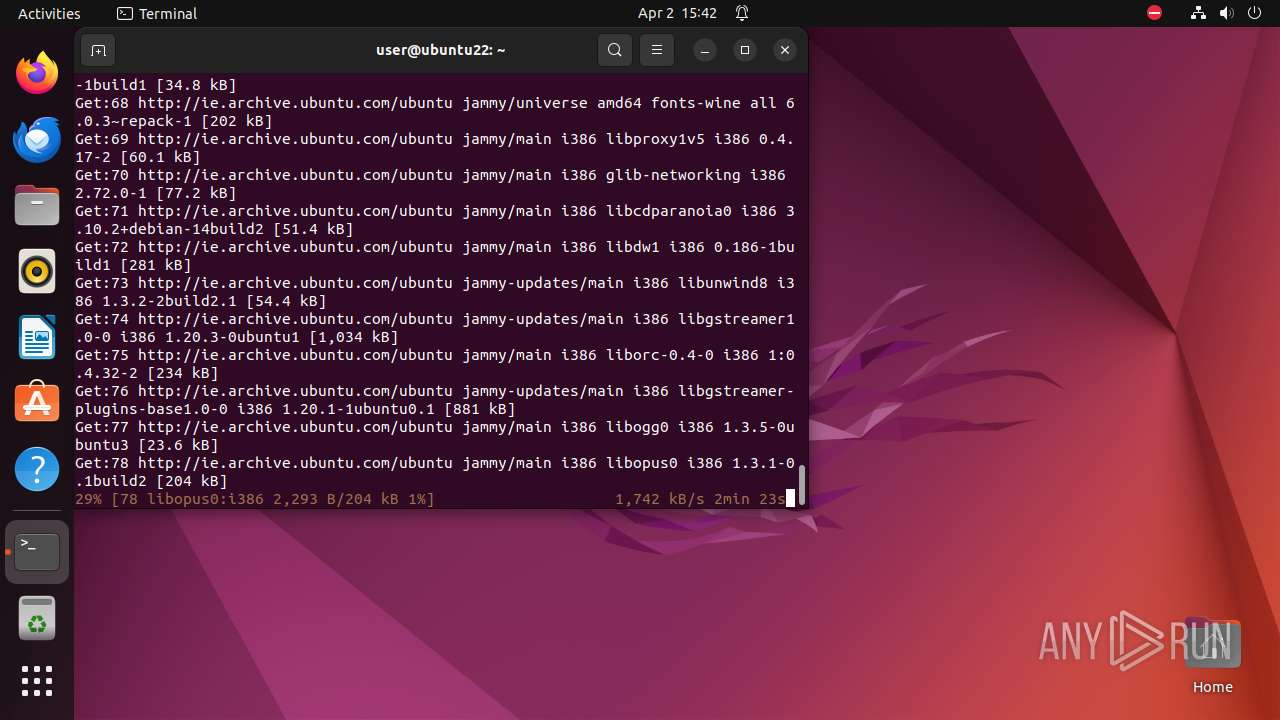Viewport: 1280px width, 720px height.
Task: Click the Get:76 libgstreamer-plugins-base line
Action: pos(435,400)
